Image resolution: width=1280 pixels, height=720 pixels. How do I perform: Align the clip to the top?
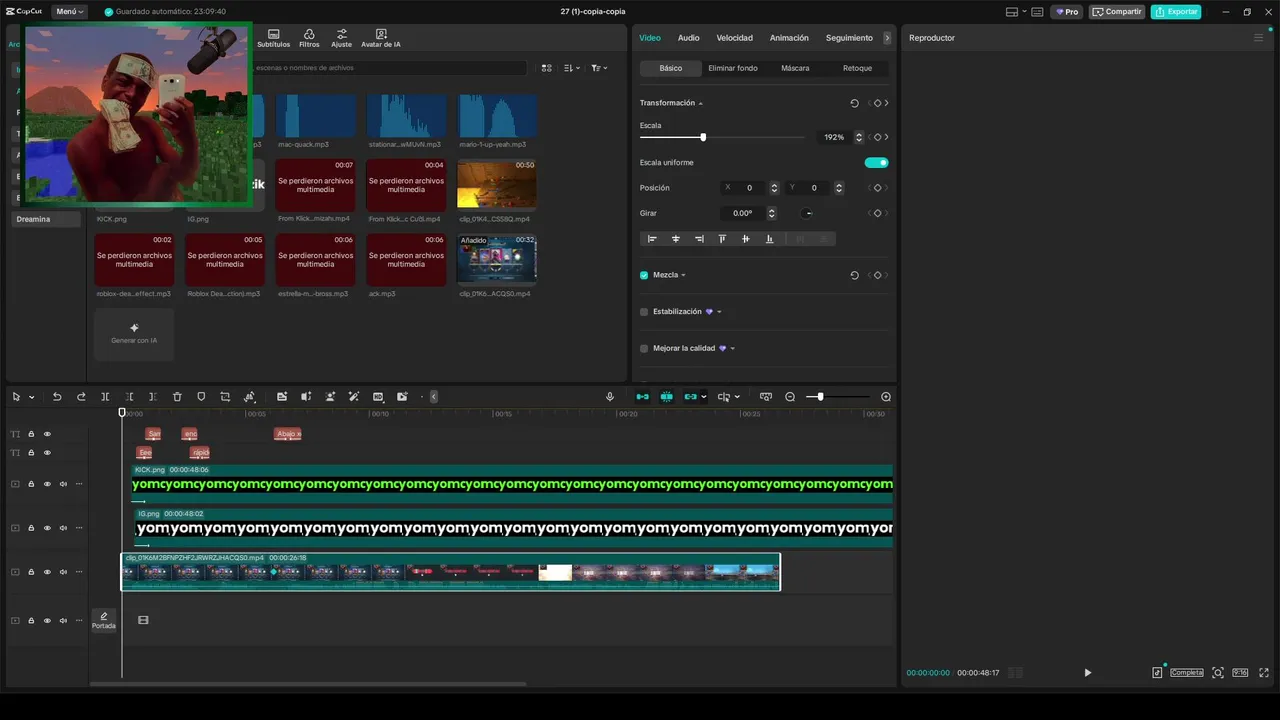tap(722, 239)
